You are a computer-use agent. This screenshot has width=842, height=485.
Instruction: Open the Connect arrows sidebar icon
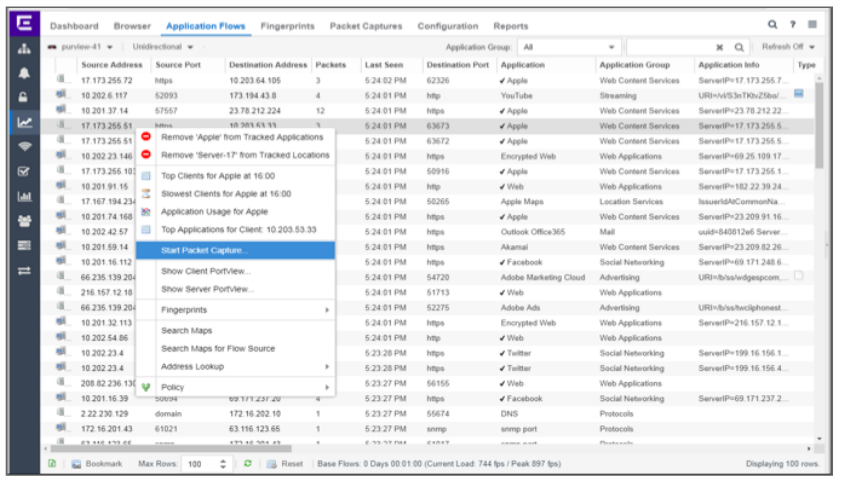(24, 271)
